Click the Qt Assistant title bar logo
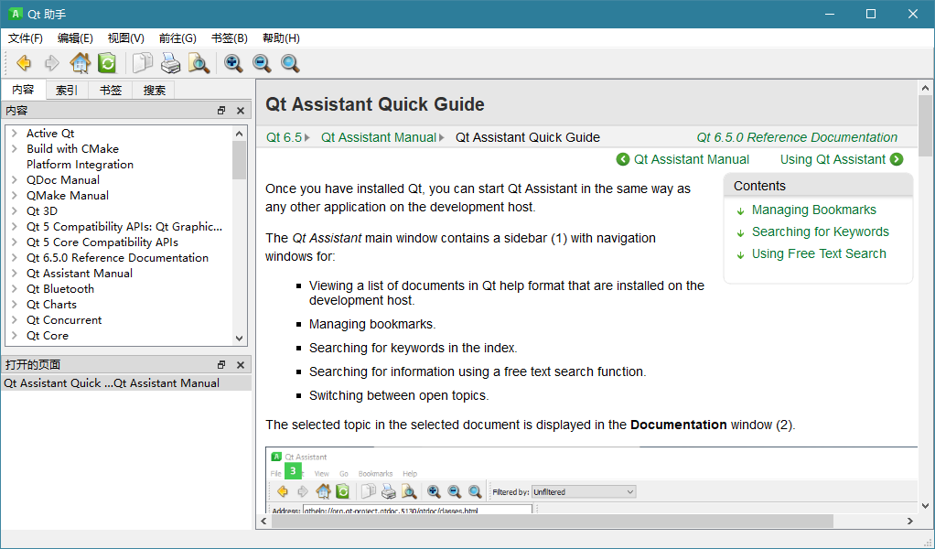 point(16,13)
